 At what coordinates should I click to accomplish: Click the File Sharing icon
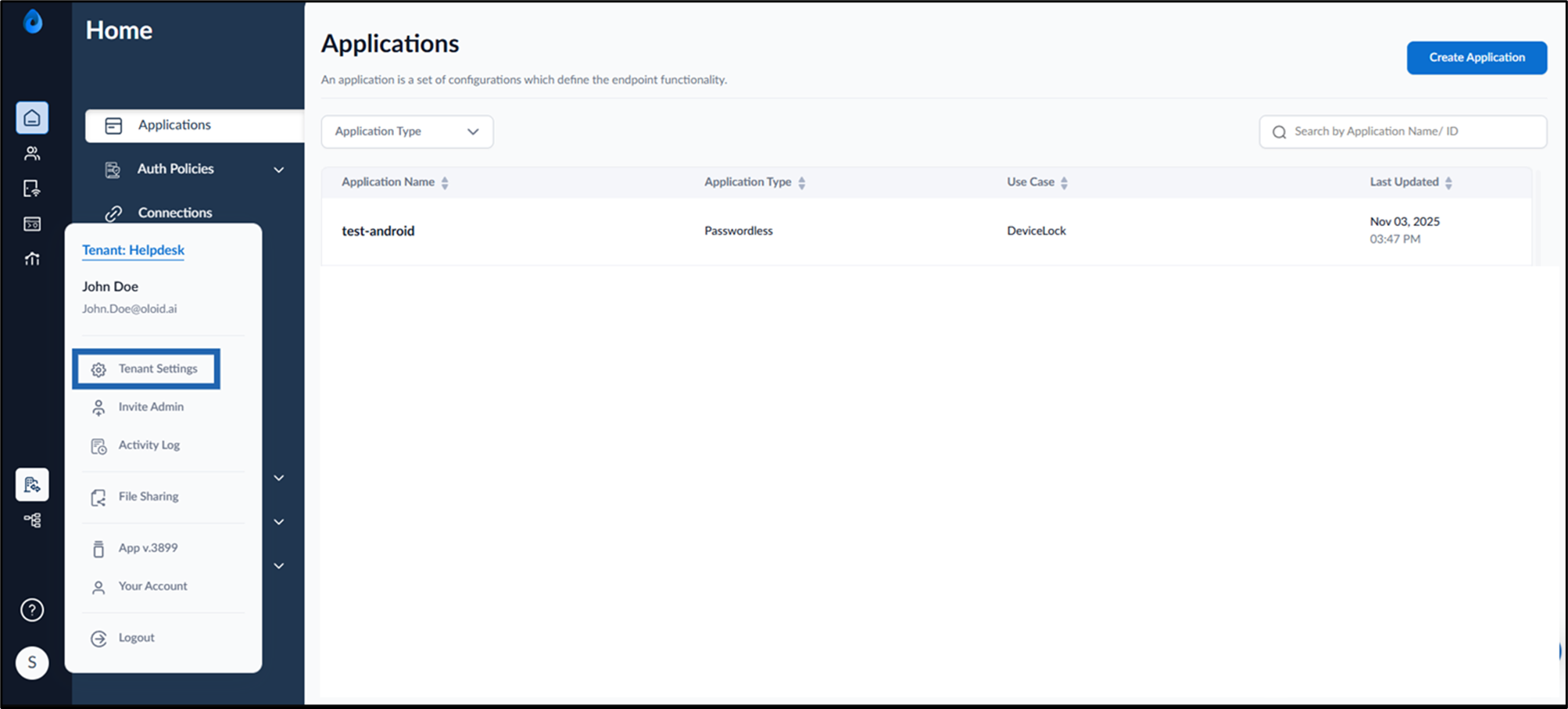[98, 498]
